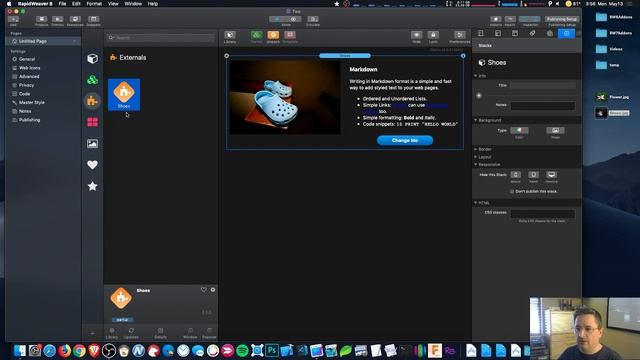Open Publishing settings in the sidebar
The height and width of the screenshot is (360, 640).
tap(29, 120)
